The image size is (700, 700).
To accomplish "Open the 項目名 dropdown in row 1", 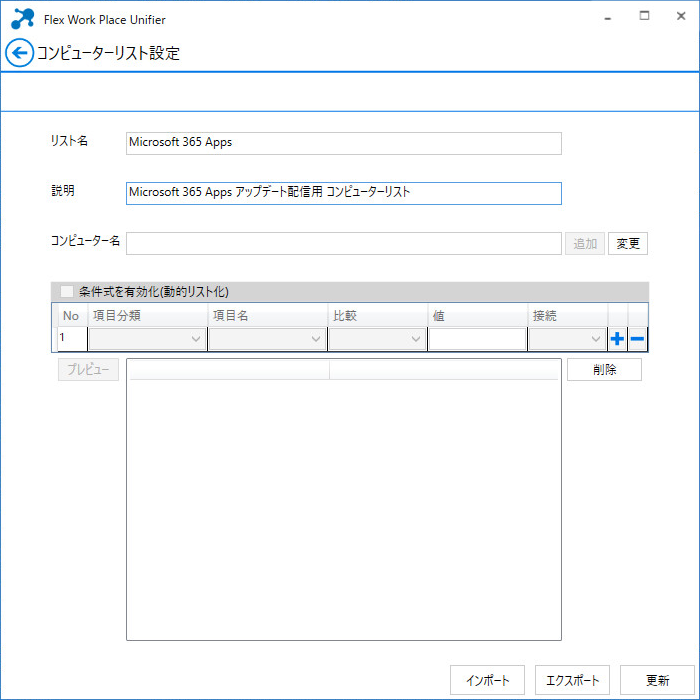I will [x=267, y=339].
